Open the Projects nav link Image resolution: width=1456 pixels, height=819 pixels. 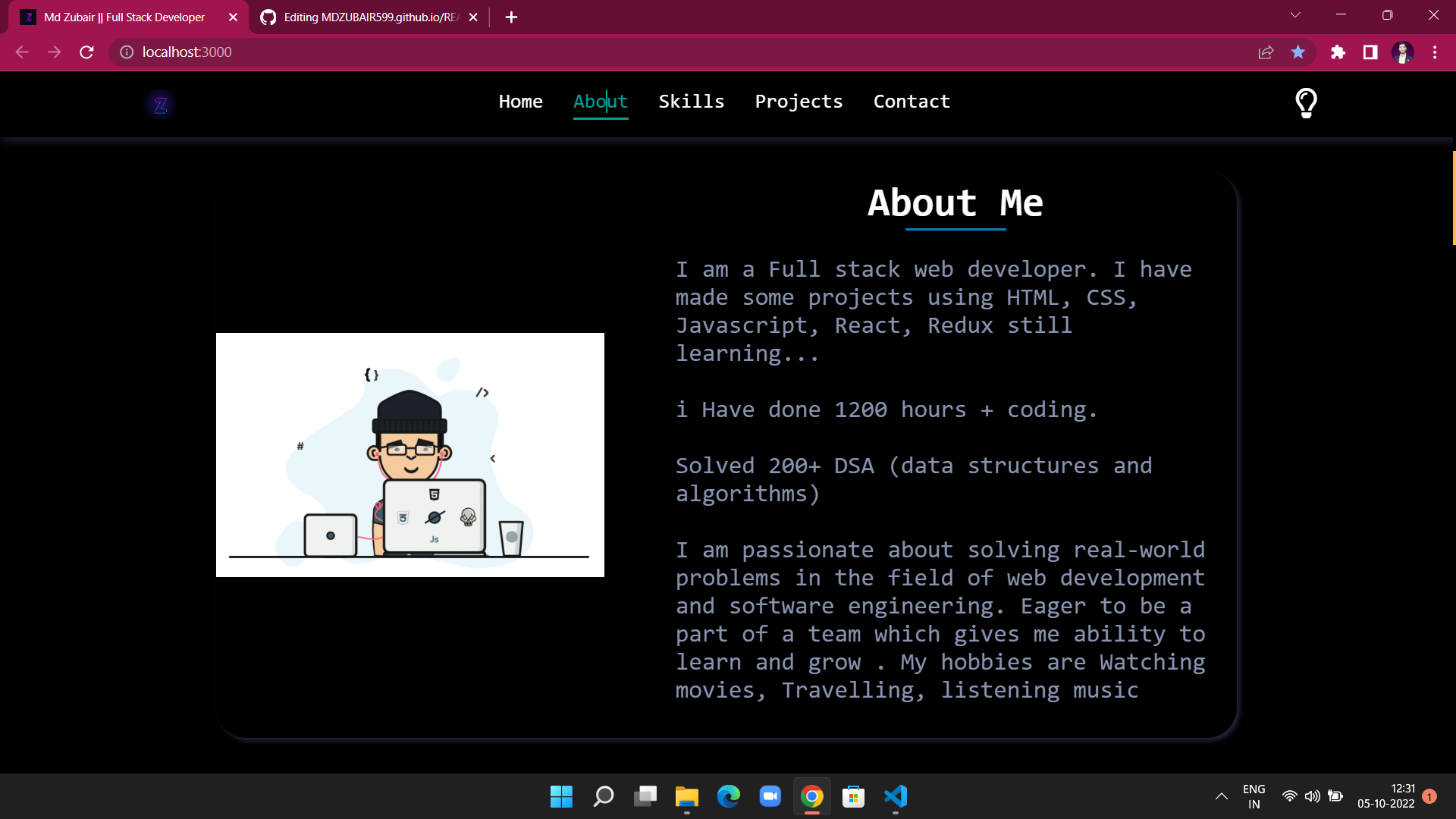pyautogui.click(x=799, y=102)
